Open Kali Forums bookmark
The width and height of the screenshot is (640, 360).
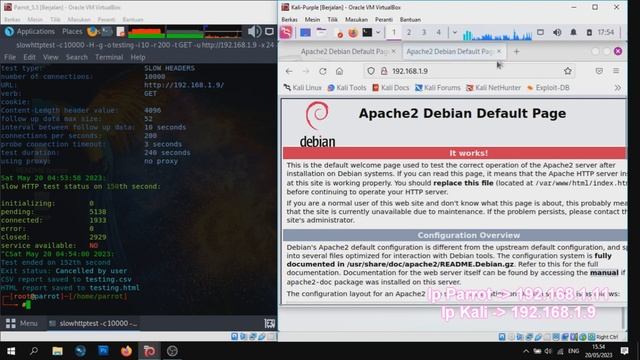[438, 88]
